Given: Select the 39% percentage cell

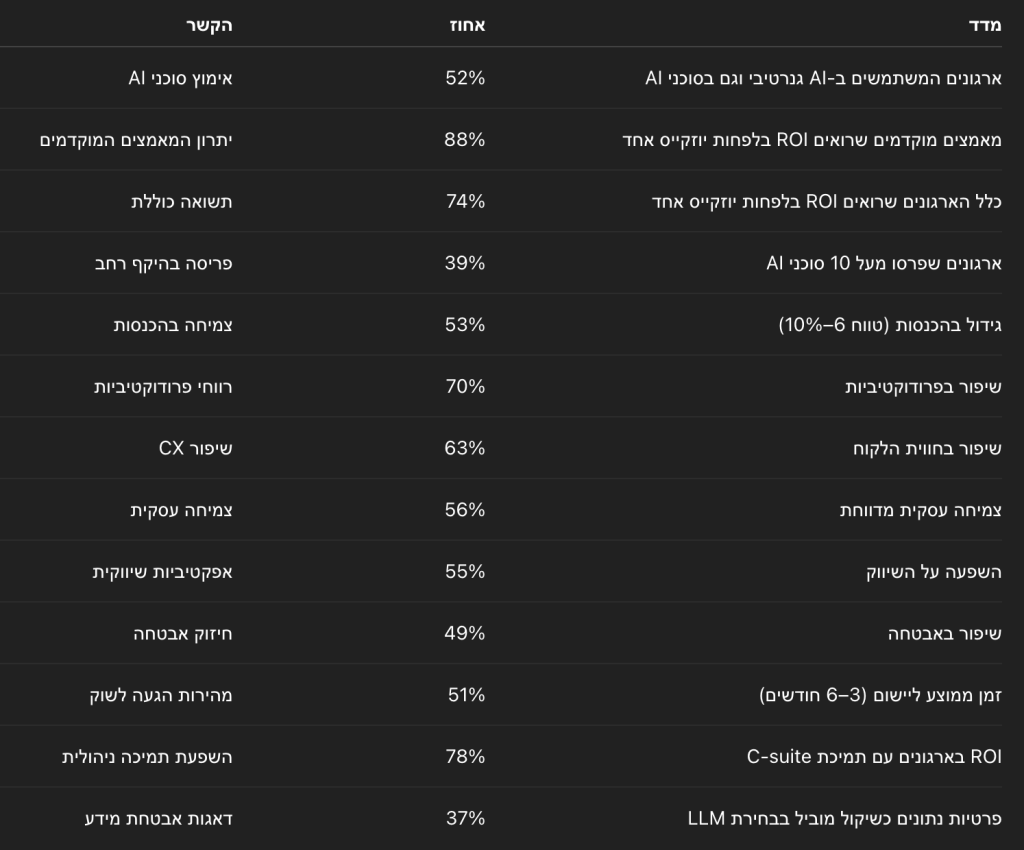Looking at the screenshot, I should pyautogui.click(x=465, y=262).
